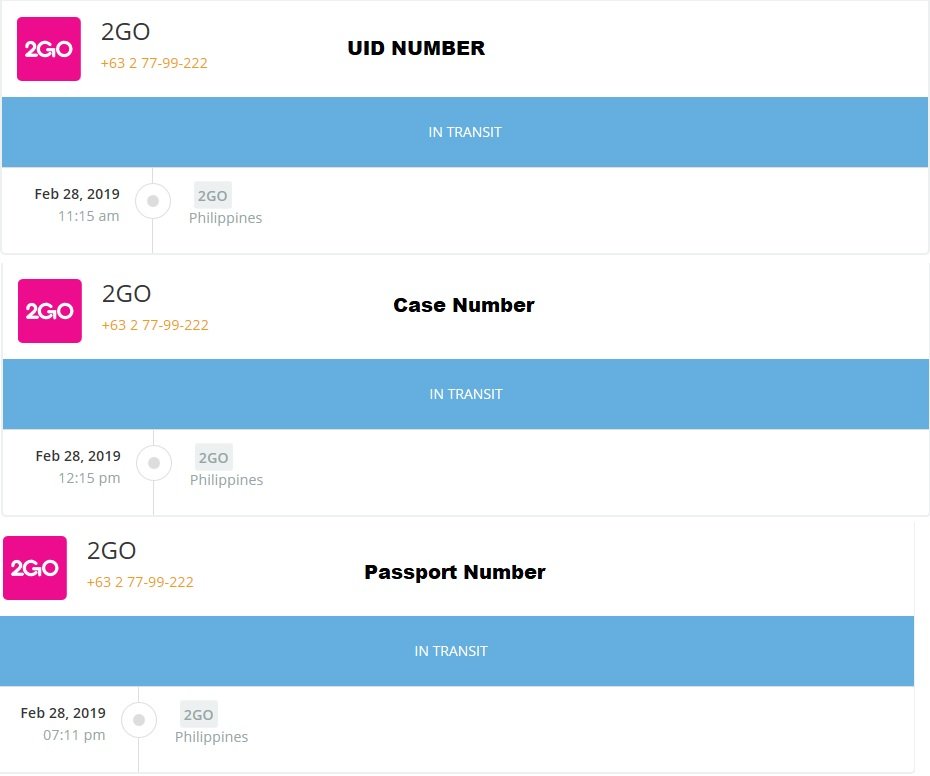Screen dimensions: 930x776
Task: Open the 2GO carrier title near Passport Number
Action: [x=112, y=551]
